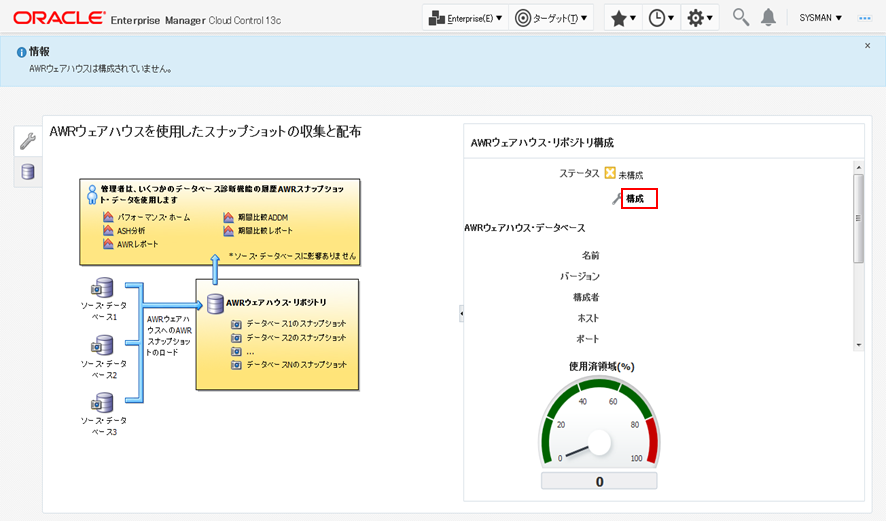Click the ORACLE logo

pos(59,18)
